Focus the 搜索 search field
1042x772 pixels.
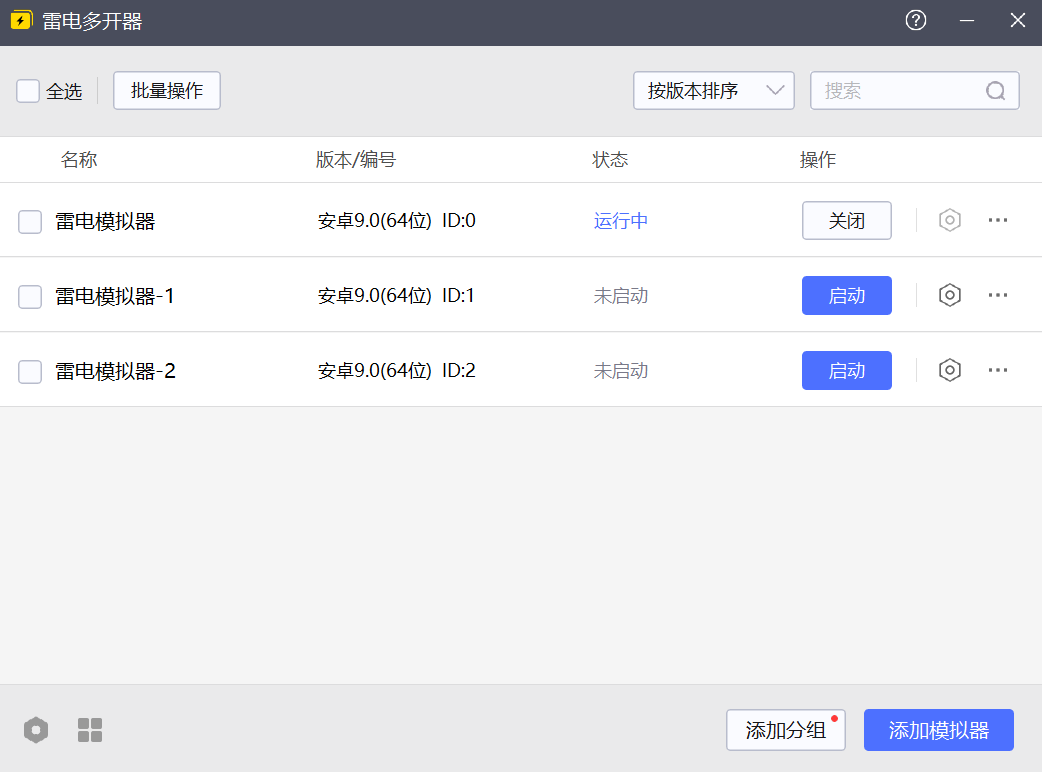(900, 91)
